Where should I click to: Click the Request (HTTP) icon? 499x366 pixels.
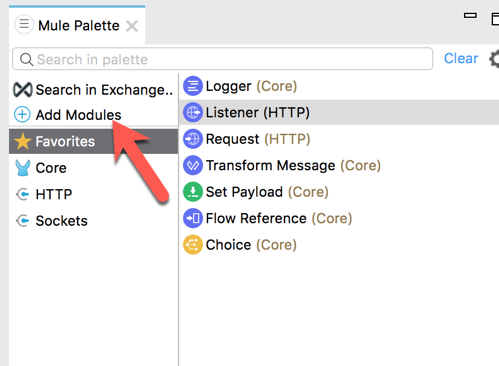point(193,139)
